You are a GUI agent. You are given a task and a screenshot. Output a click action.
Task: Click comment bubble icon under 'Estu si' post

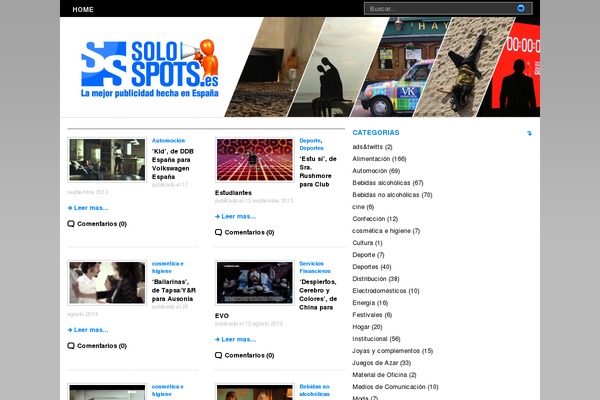[218, 232]
